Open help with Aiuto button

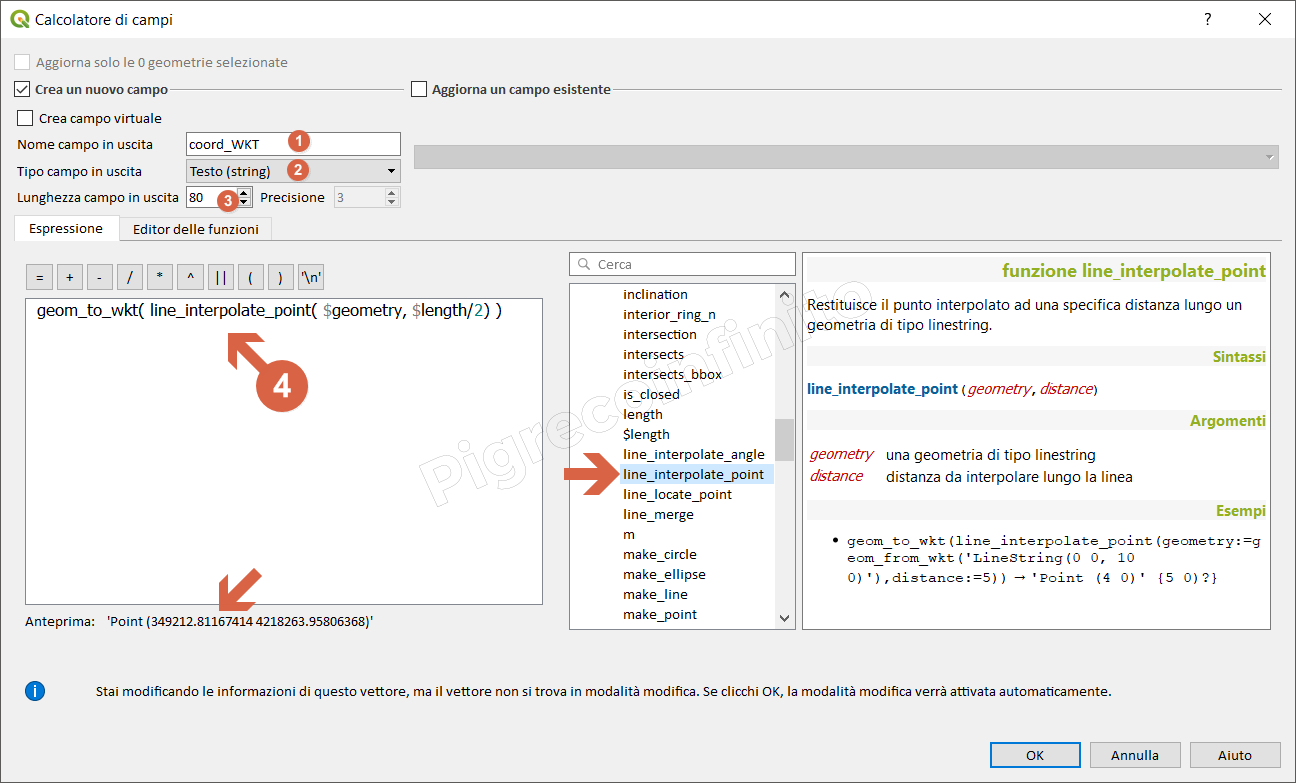(x=1235, y=755)
